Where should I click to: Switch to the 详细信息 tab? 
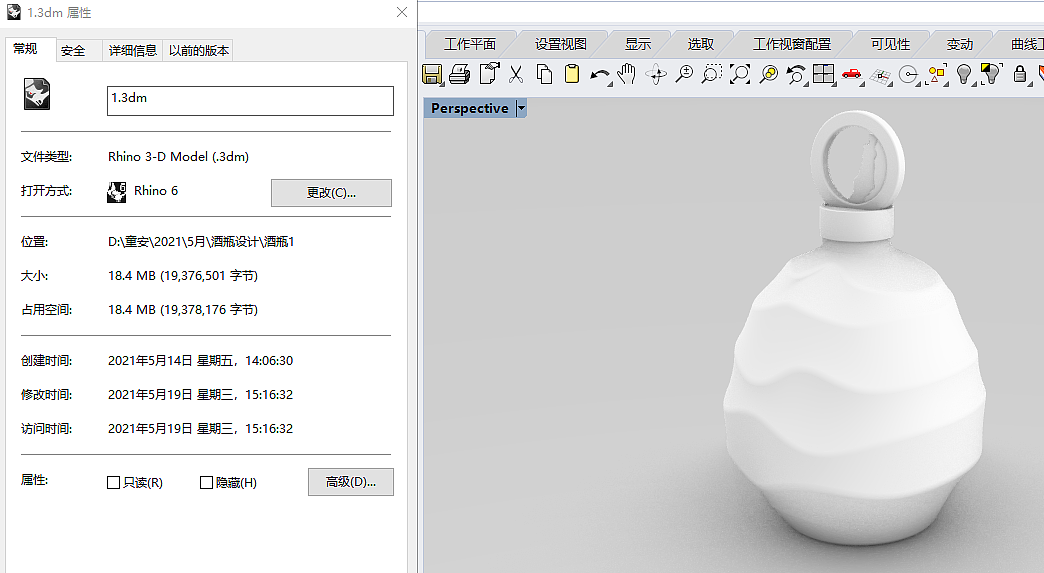pyautogui.click(x=132, y=51)
